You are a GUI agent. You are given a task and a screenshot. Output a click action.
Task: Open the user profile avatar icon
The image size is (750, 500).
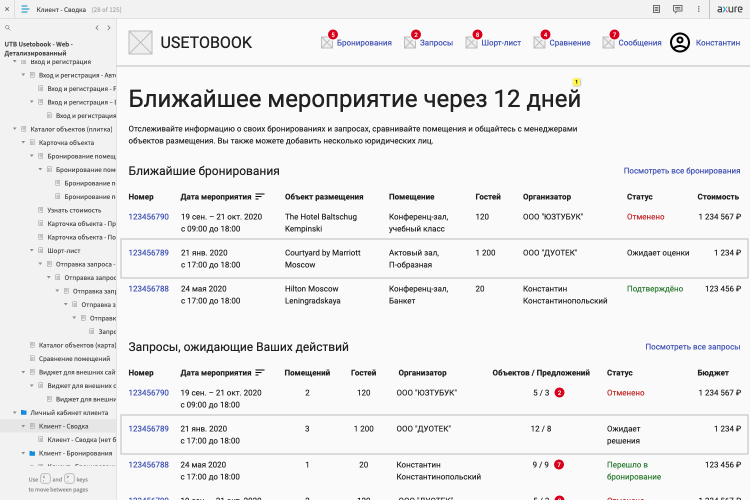pos(680,43)
